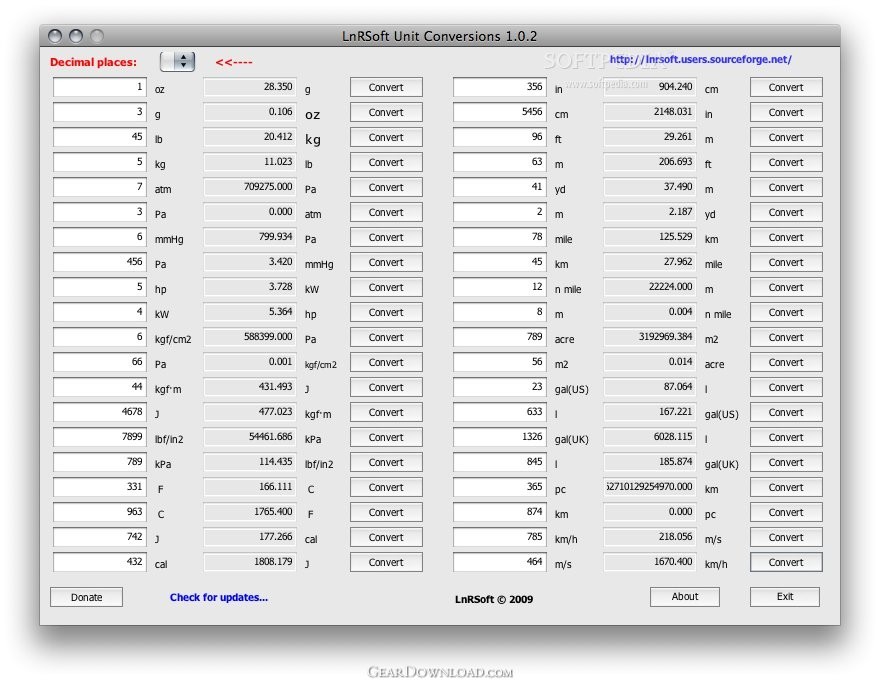Convert gal(US) to l
Screen dimensions: 880x680
coord(786,387)
